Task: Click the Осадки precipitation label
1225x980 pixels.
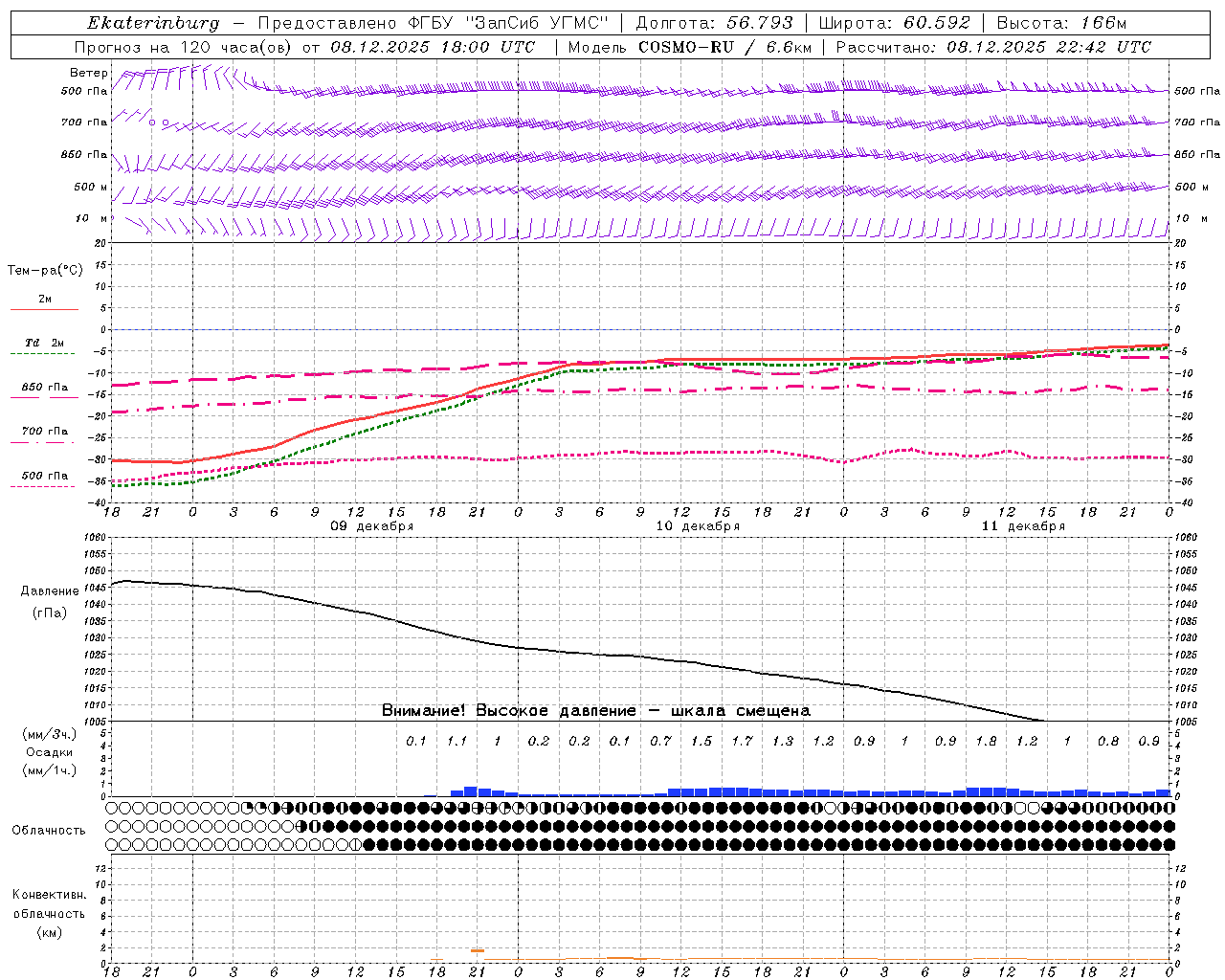Action: pos(50,752)
